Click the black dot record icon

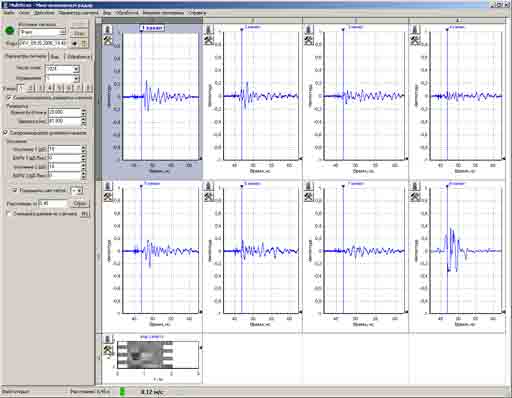point(75,43)
